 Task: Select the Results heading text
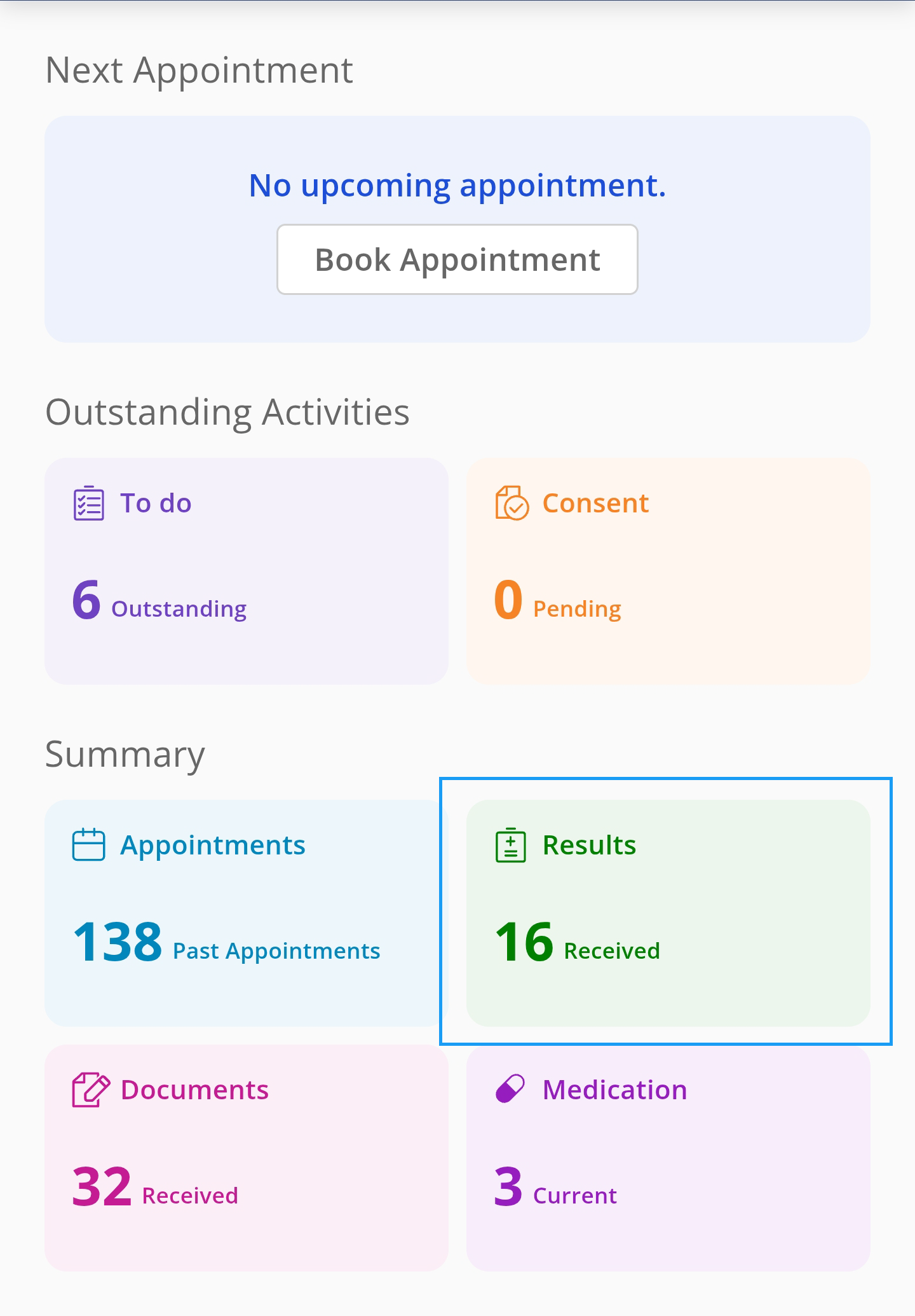pyautogui.click(x=589, y=845)
